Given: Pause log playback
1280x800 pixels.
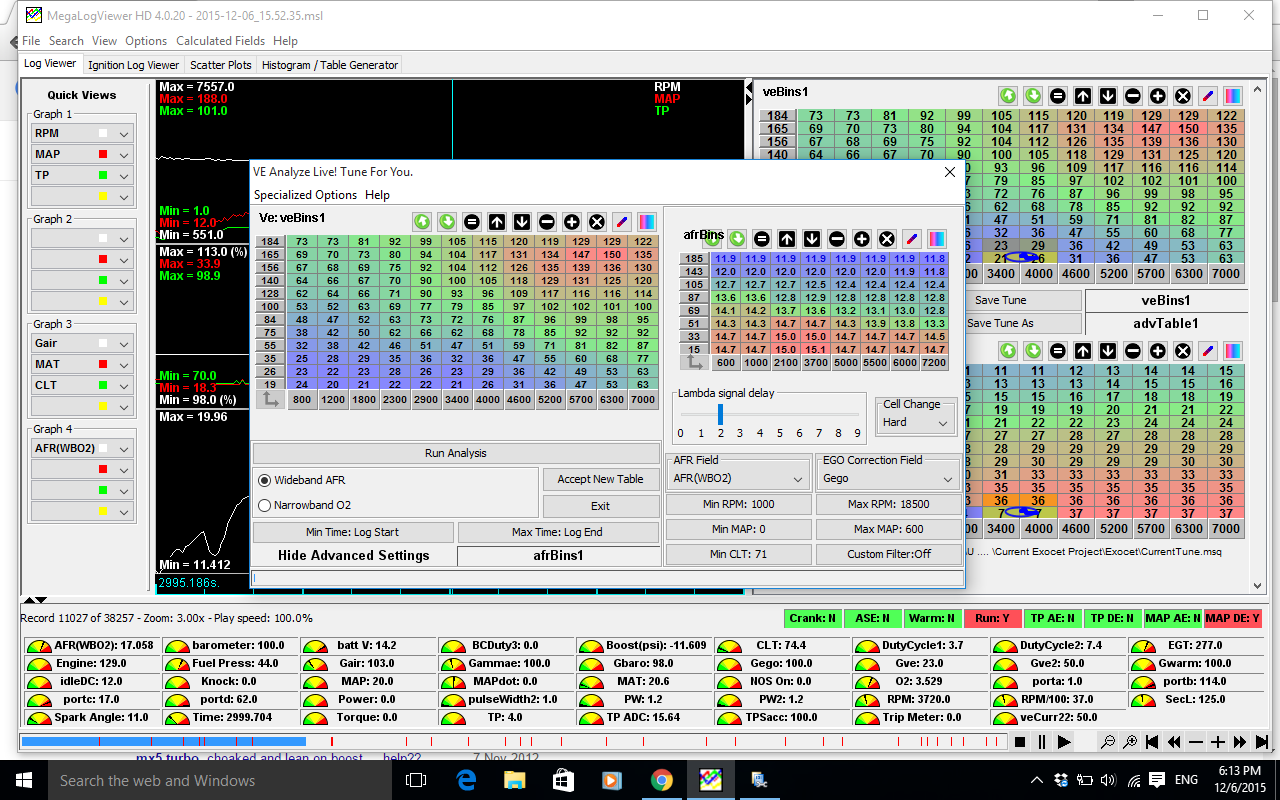Looking at the screenshot, I should pos(1042,742).
